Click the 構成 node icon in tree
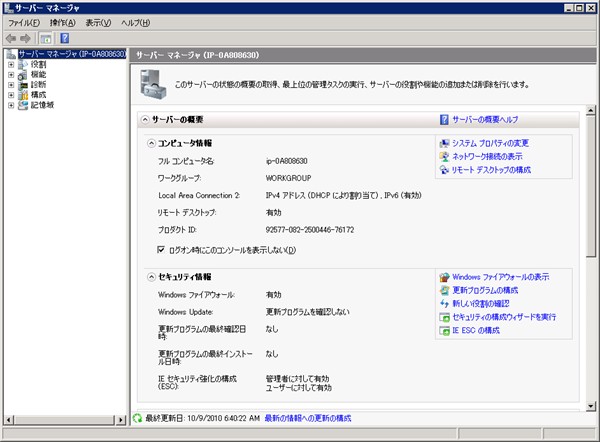The image size is (600, 442). pyautogui.click(x=23, y=95)
